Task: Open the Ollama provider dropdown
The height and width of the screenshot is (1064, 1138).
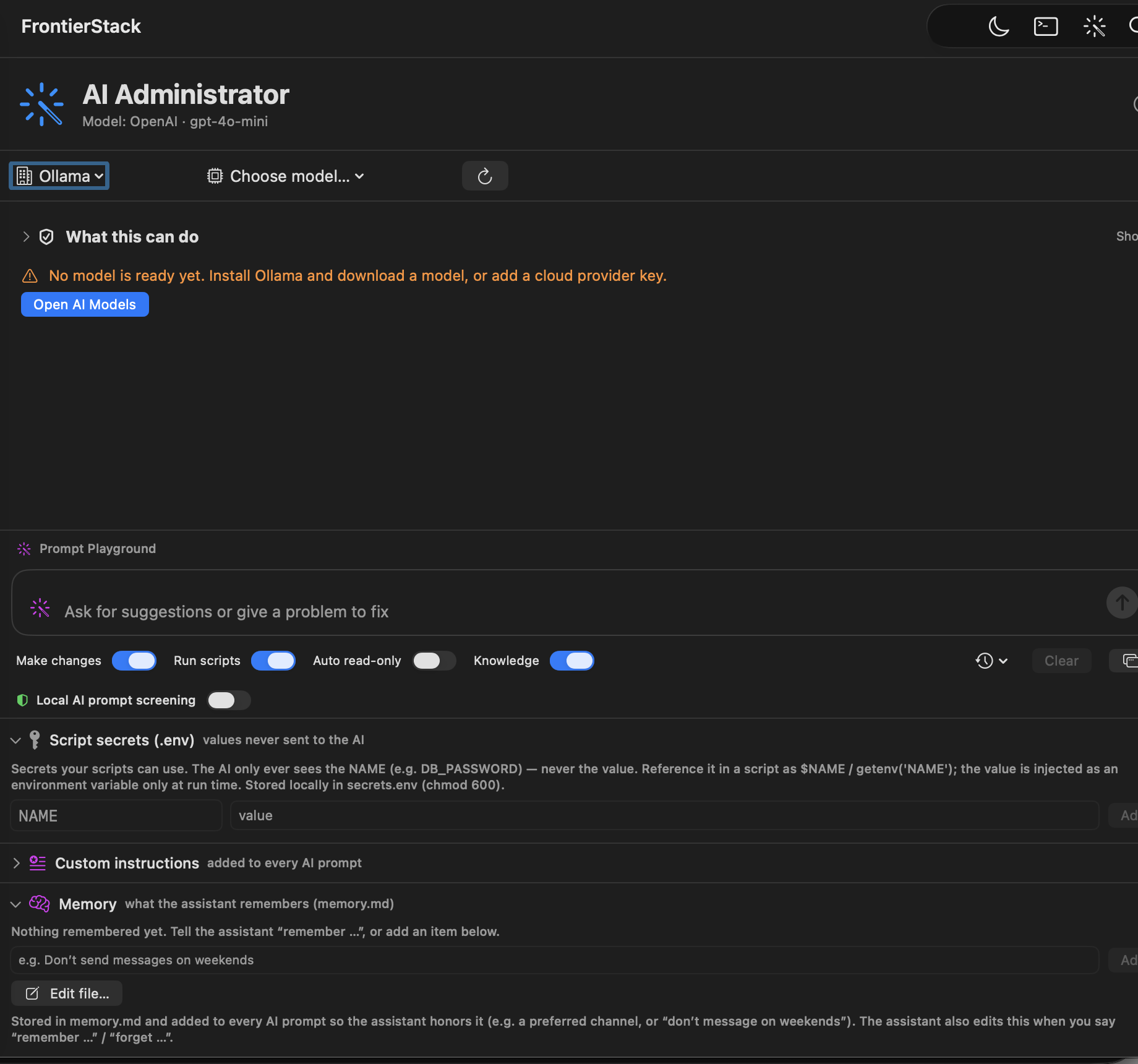Action: point(59,176)
